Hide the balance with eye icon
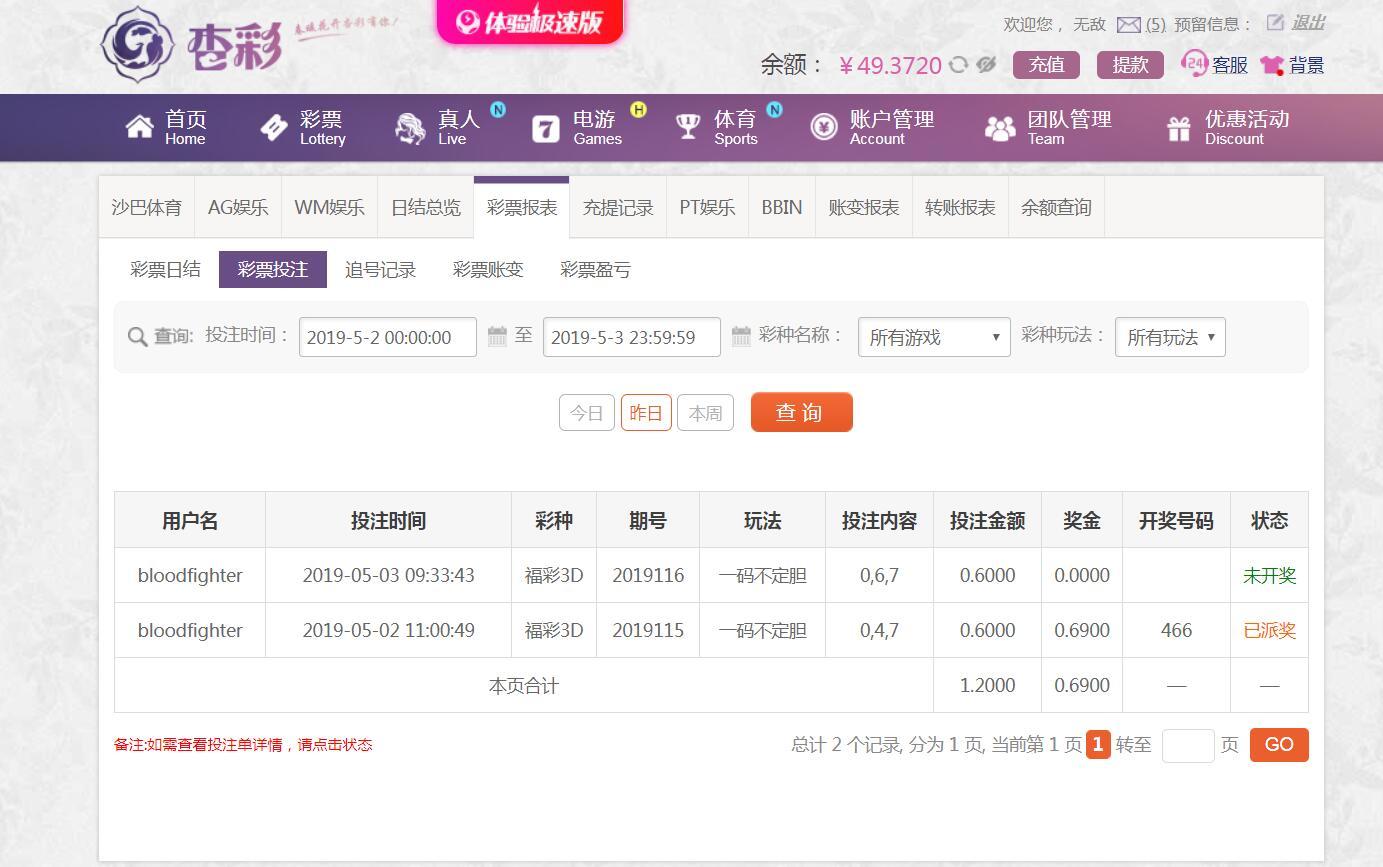The width and height of the screenshot is (1383, 867). (x=986, y=65)
